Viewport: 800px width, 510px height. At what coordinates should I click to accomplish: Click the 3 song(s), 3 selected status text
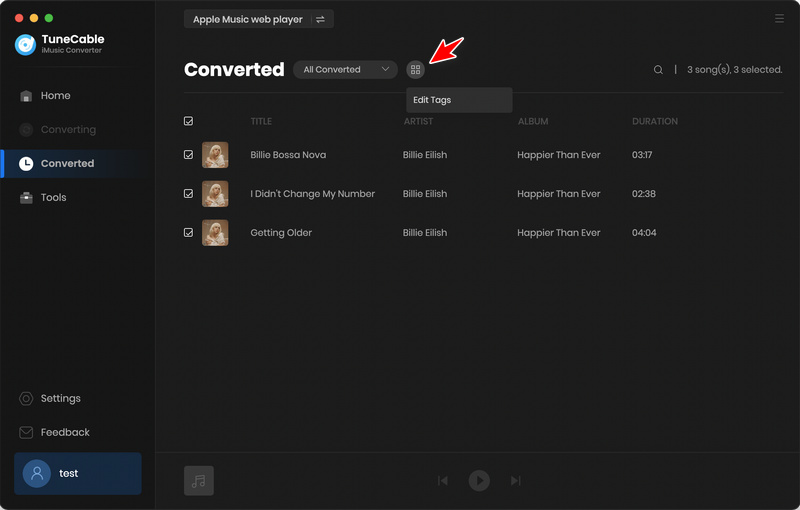[x=734, y=70]
